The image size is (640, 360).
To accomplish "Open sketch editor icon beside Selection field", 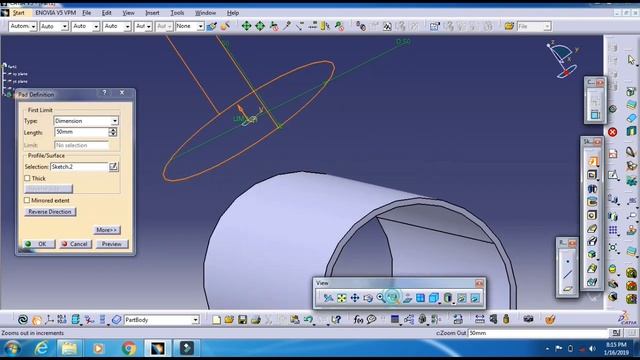I will tap(113, 167).
